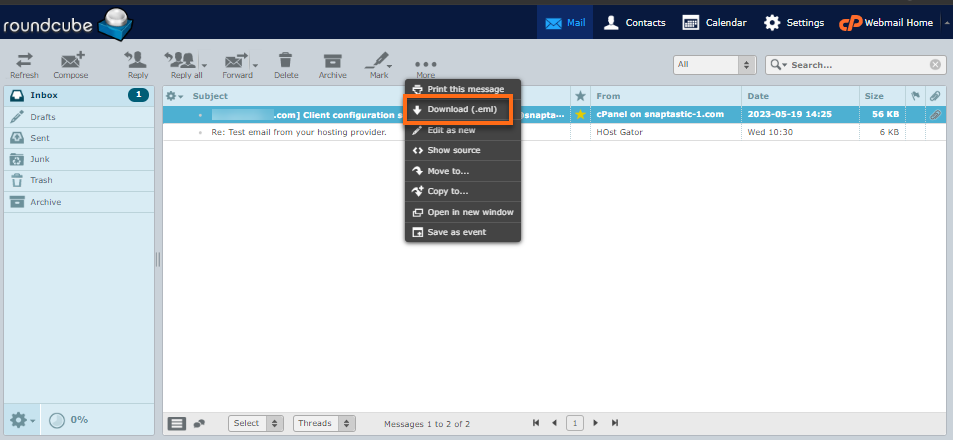Screen dimensions: 953x440
Task: Archive the selected message
Action: (332, 65)
